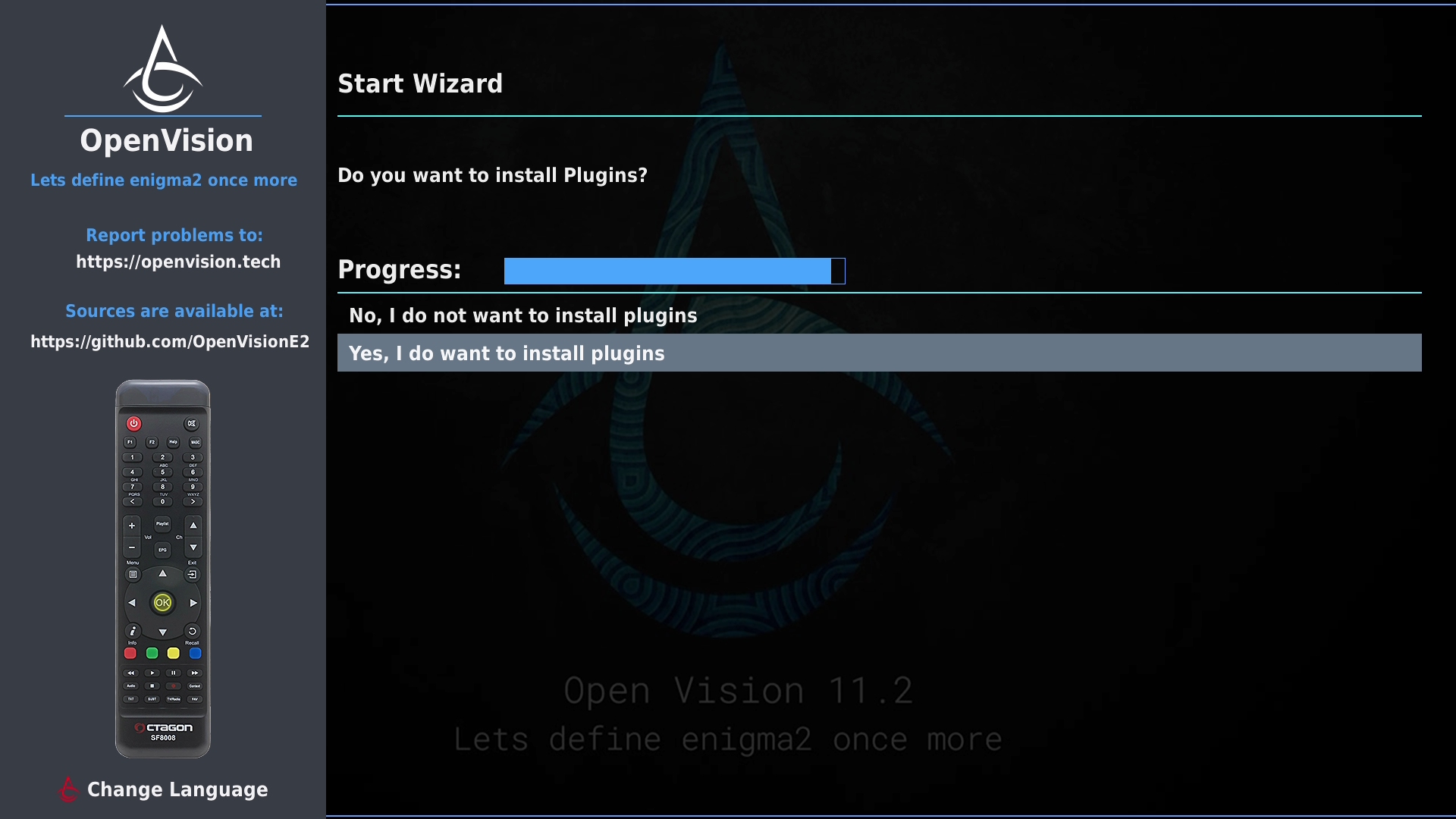Click the volume plus button on remote

(x=132, y=526)
